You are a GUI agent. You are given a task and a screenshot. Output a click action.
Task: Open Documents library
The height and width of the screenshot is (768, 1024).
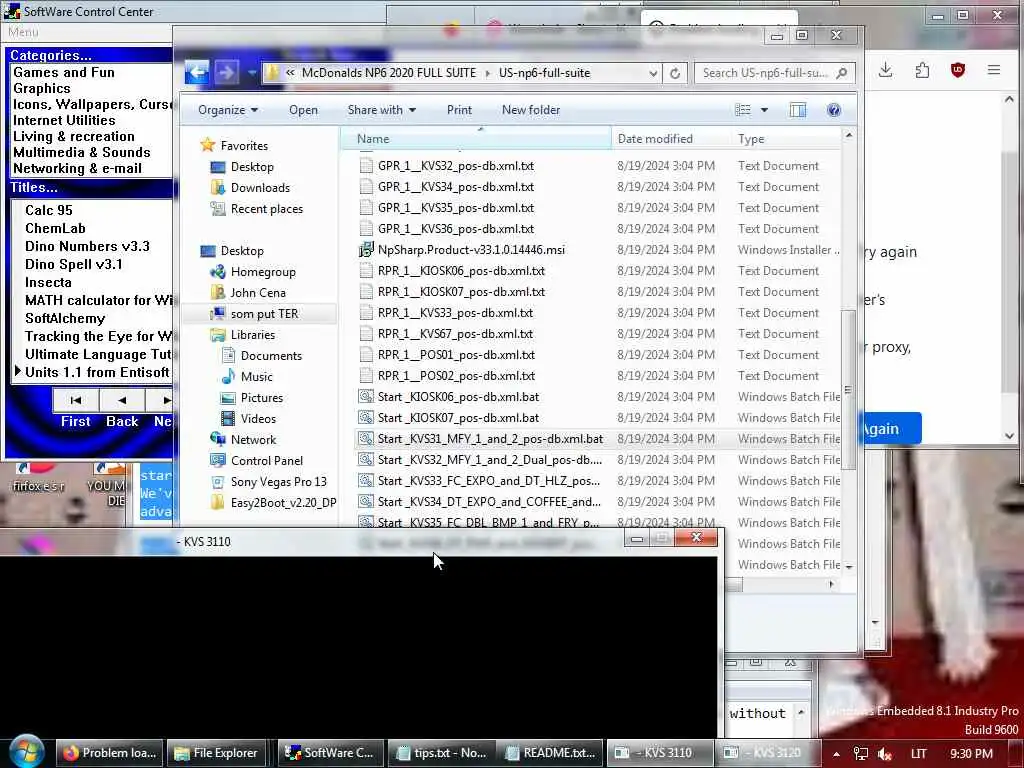point(271,356)
